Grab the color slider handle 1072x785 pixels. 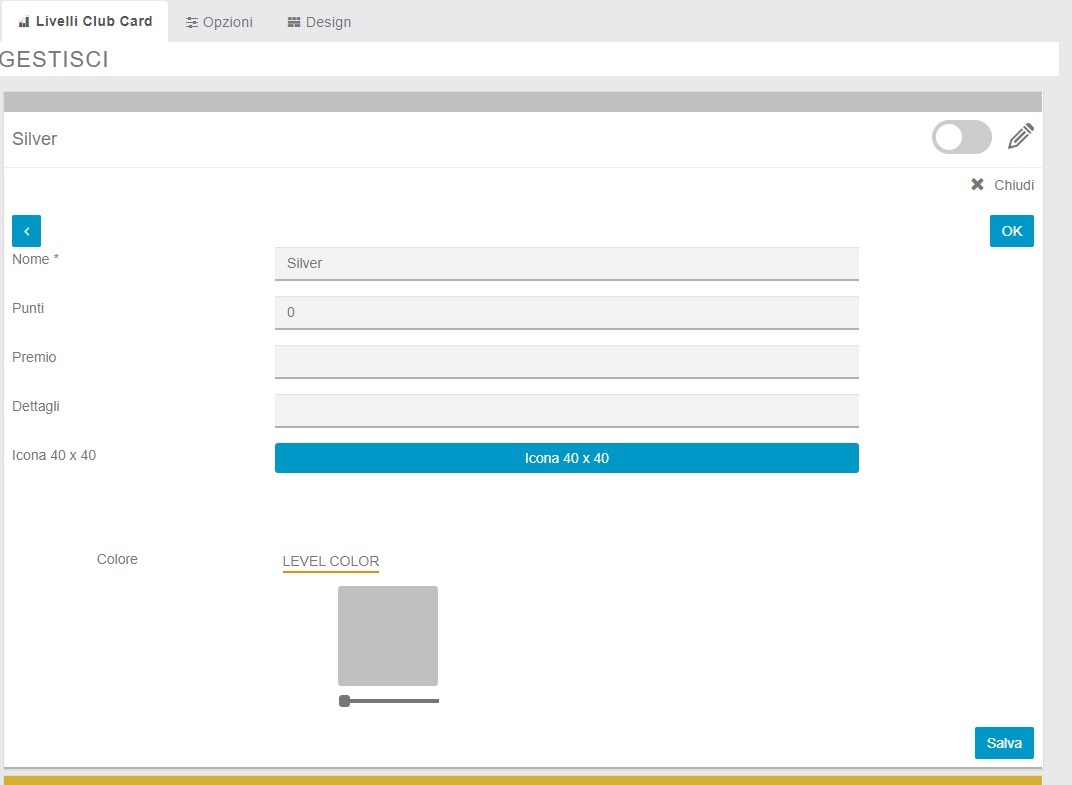[344, 701]
